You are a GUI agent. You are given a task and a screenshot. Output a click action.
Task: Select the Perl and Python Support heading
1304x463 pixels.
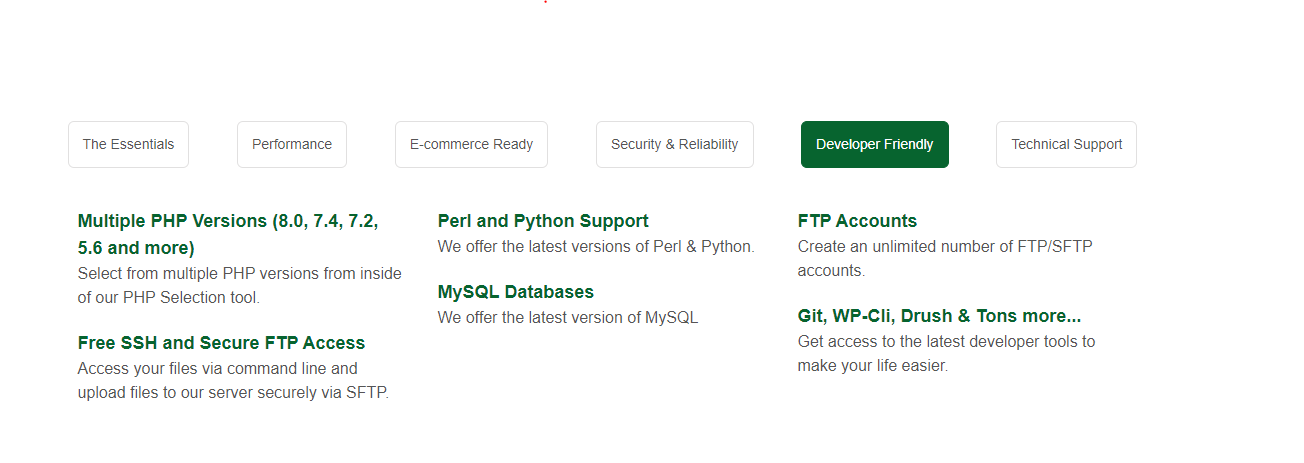pyautogui.click(x=543, y=221)
